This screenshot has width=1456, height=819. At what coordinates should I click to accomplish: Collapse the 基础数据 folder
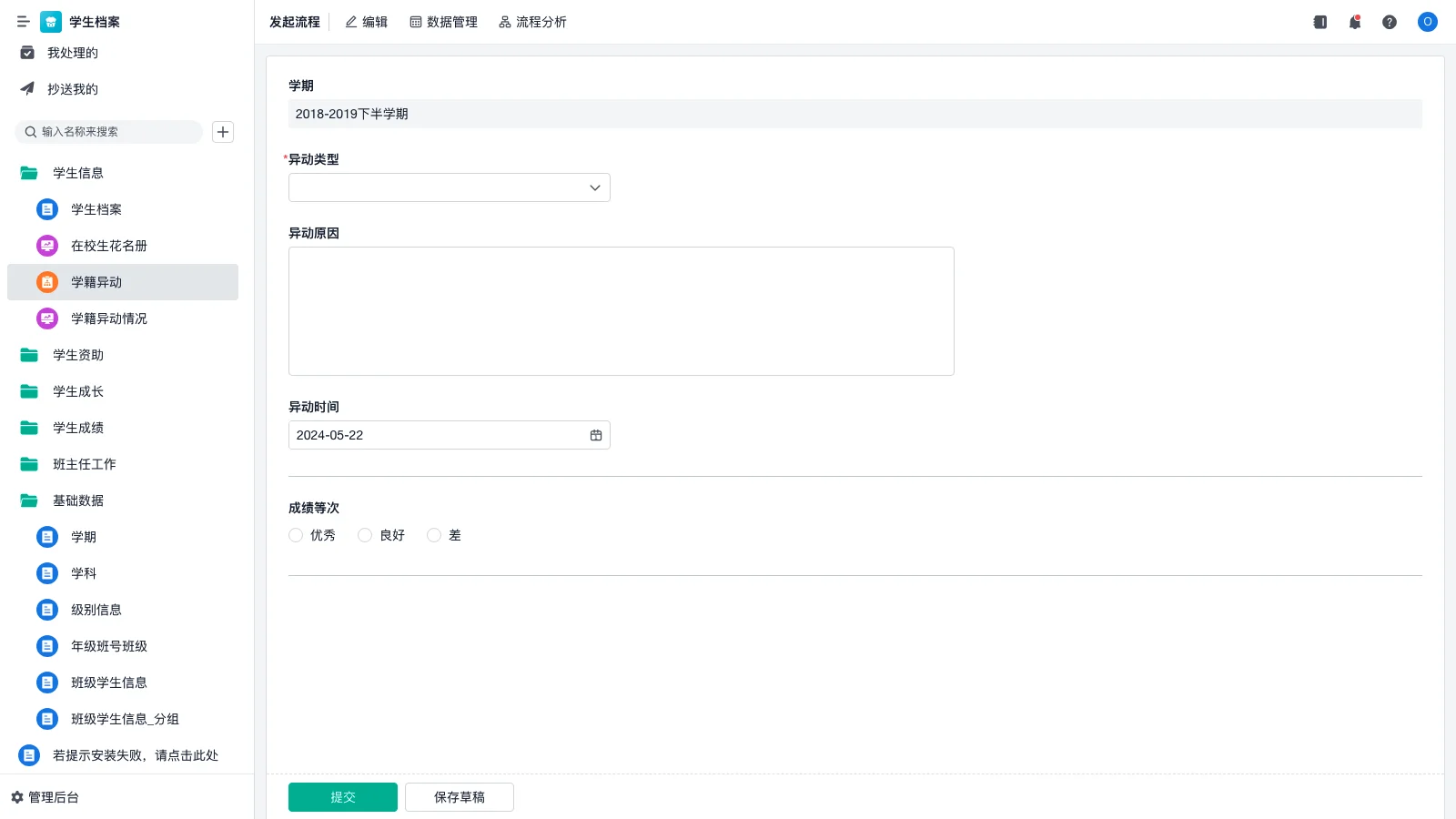[x=78, y=500]
